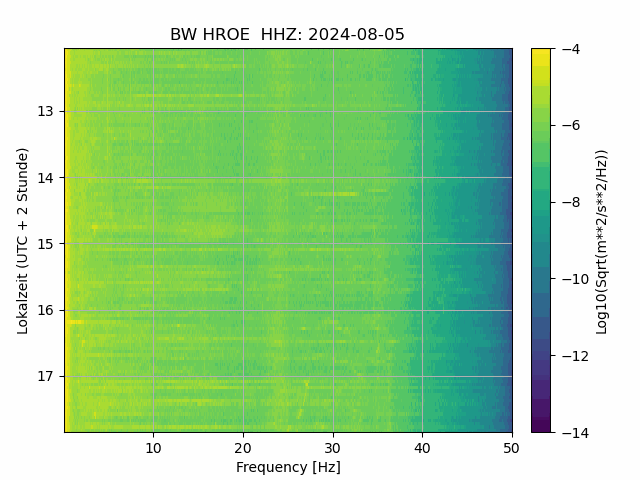This screenshot has width=640, height=480.
Task: Click the x-axis tick label '20'
Action: 243,449
